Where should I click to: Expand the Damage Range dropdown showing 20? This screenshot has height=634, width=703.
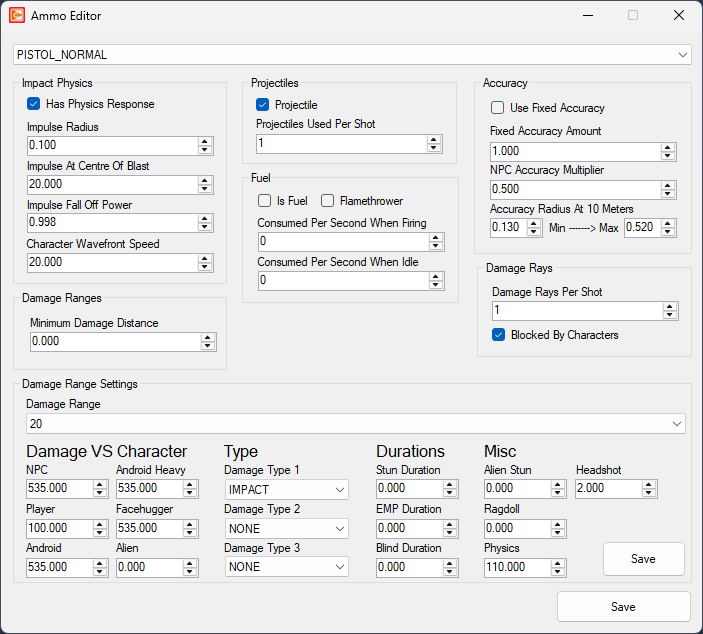(x=675, y=424)
